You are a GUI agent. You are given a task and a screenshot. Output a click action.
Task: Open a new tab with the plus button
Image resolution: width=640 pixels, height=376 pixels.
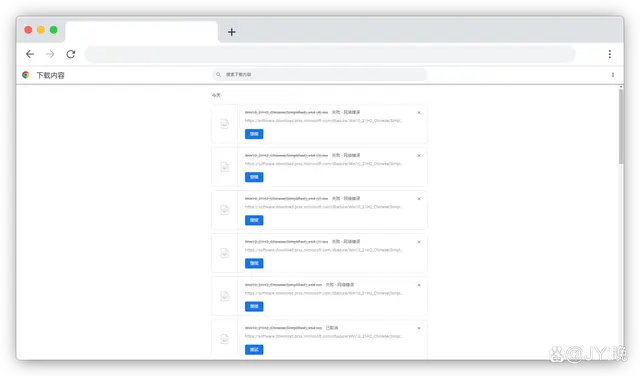pos(231,32)
